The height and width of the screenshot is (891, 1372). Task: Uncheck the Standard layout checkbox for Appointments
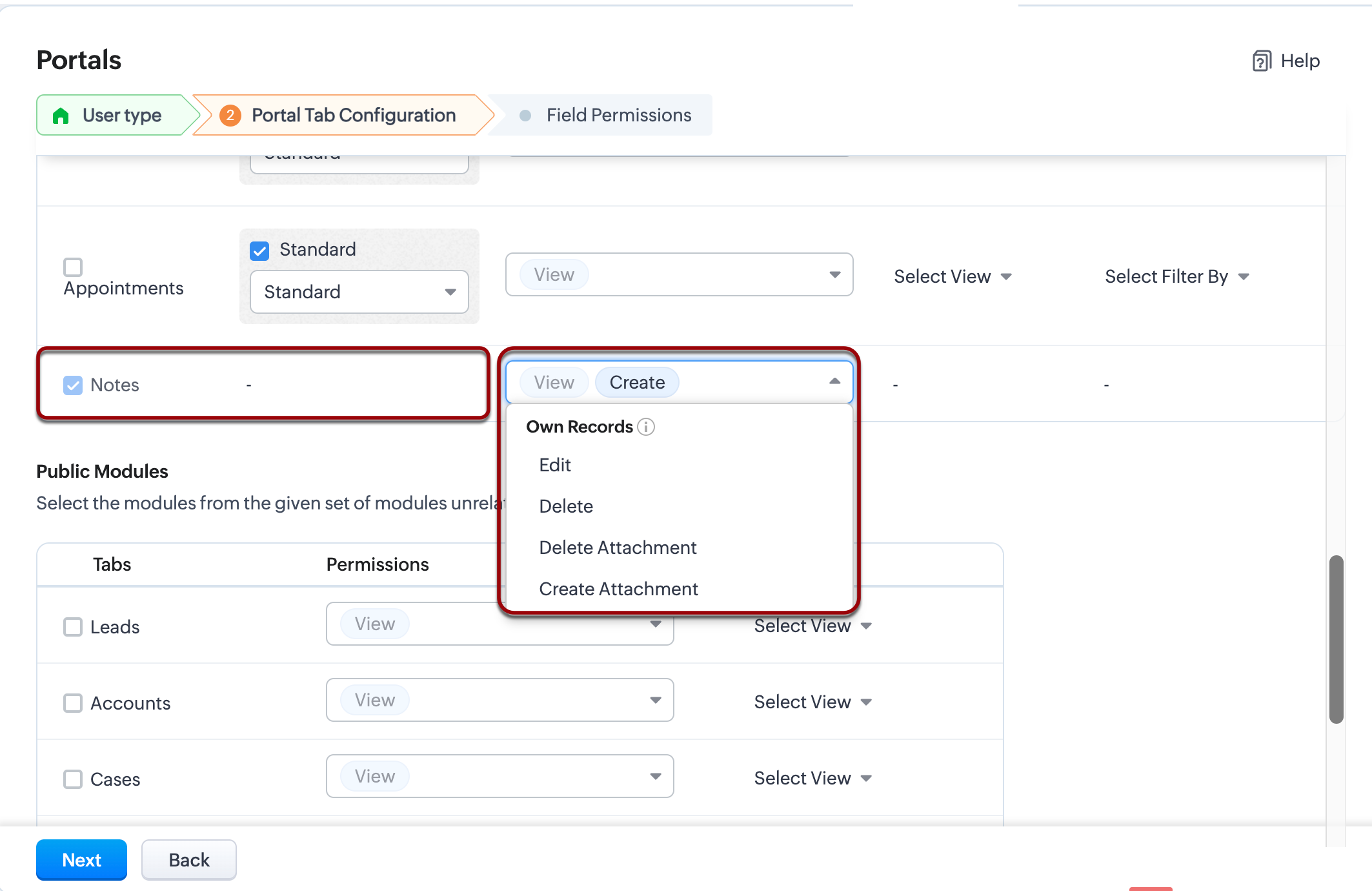pos(259,251)
